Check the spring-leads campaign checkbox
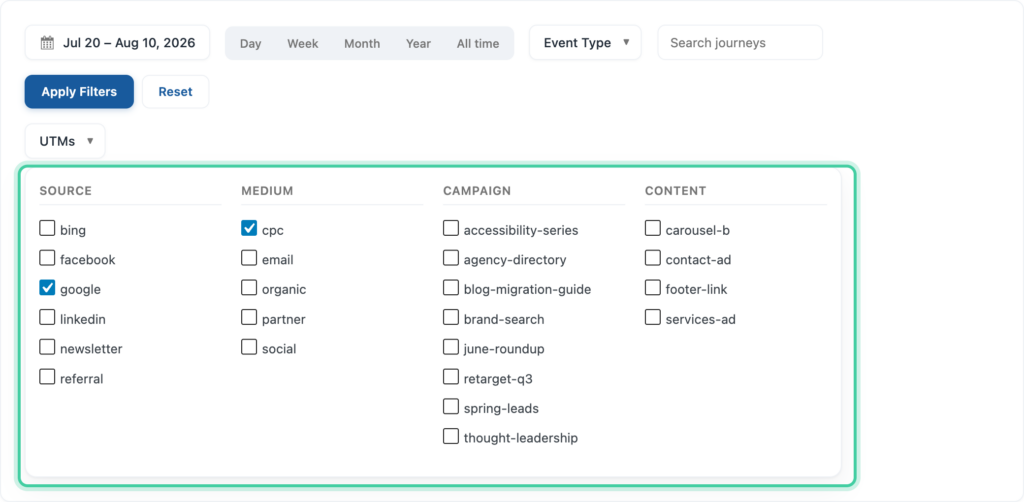Screen dimensions: 1024x502 [x=451, y=407]
